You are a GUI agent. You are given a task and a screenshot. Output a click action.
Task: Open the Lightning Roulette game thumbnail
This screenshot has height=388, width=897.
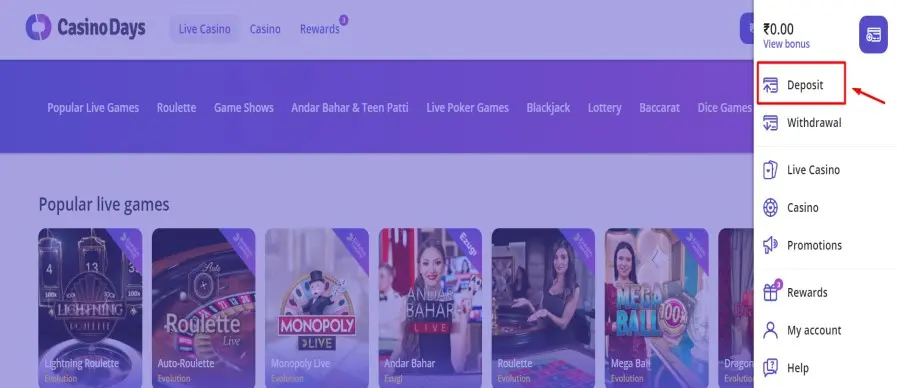90,308
